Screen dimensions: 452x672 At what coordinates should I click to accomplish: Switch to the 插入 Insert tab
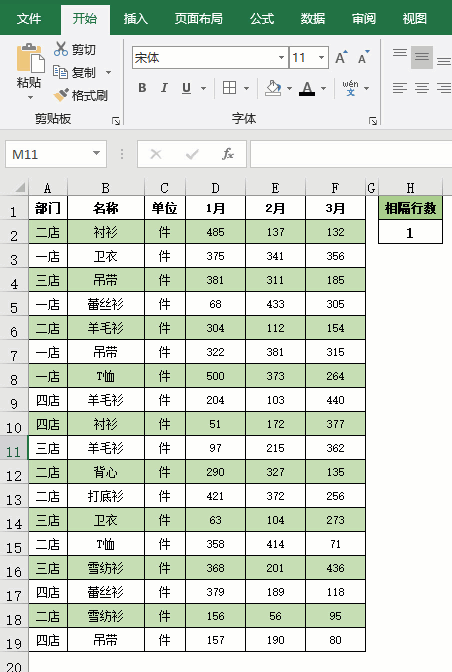tap(136, 18)
